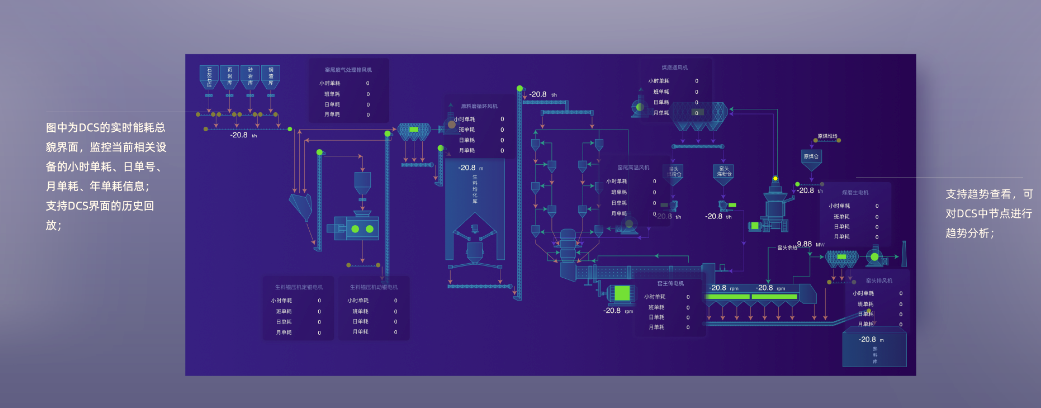This screenshot has height=408, width=1041.
Task: Click the -20.8 rpm value under kiln motor
Action: coord(618,310)
